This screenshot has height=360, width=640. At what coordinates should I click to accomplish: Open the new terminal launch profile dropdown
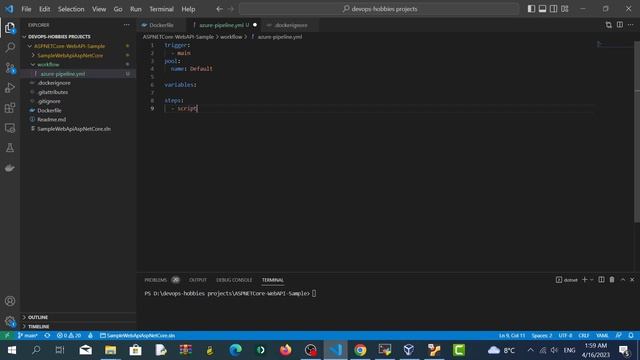click(592, 280)
